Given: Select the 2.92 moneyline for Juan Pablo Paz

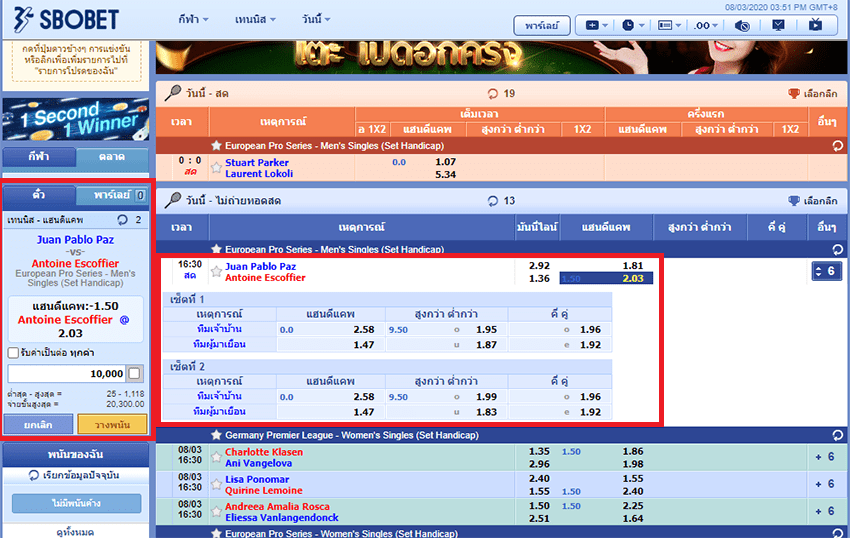Looking at the screenshot, I should (539, 266).
